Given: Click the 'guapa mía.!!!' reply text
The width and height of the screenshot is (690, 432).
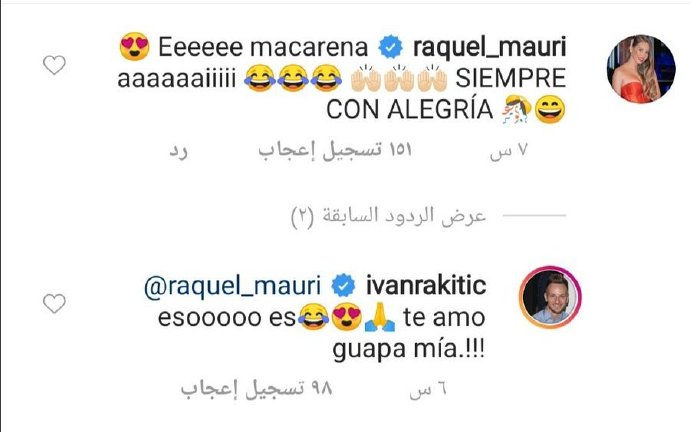Looking at the screenshot, I should click(409, 350).
